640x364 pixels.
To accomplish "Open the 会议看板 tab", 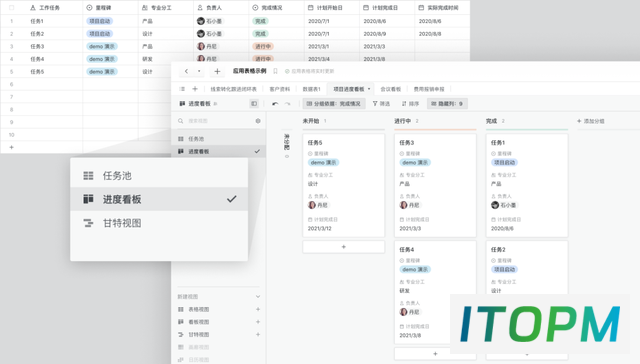I will [x=391, y=89].
